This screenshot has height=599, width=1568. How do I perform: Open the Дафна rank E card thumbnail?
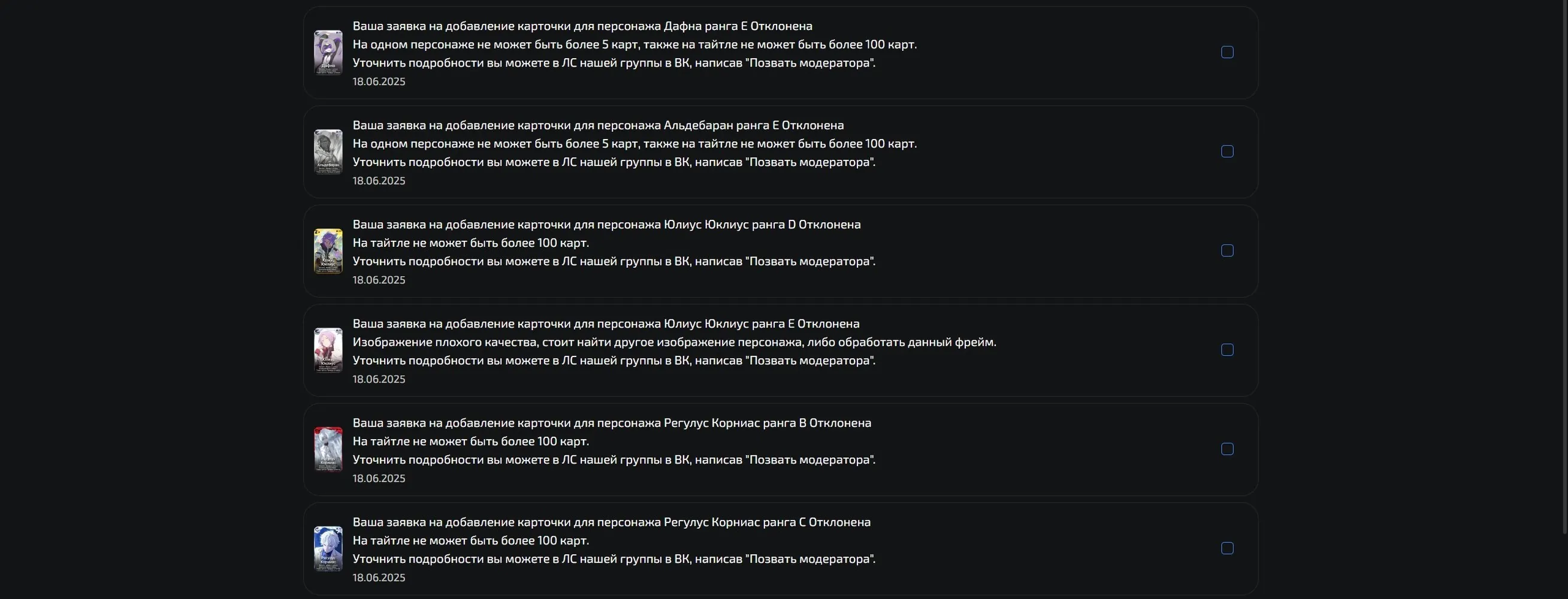click(328, 52)
